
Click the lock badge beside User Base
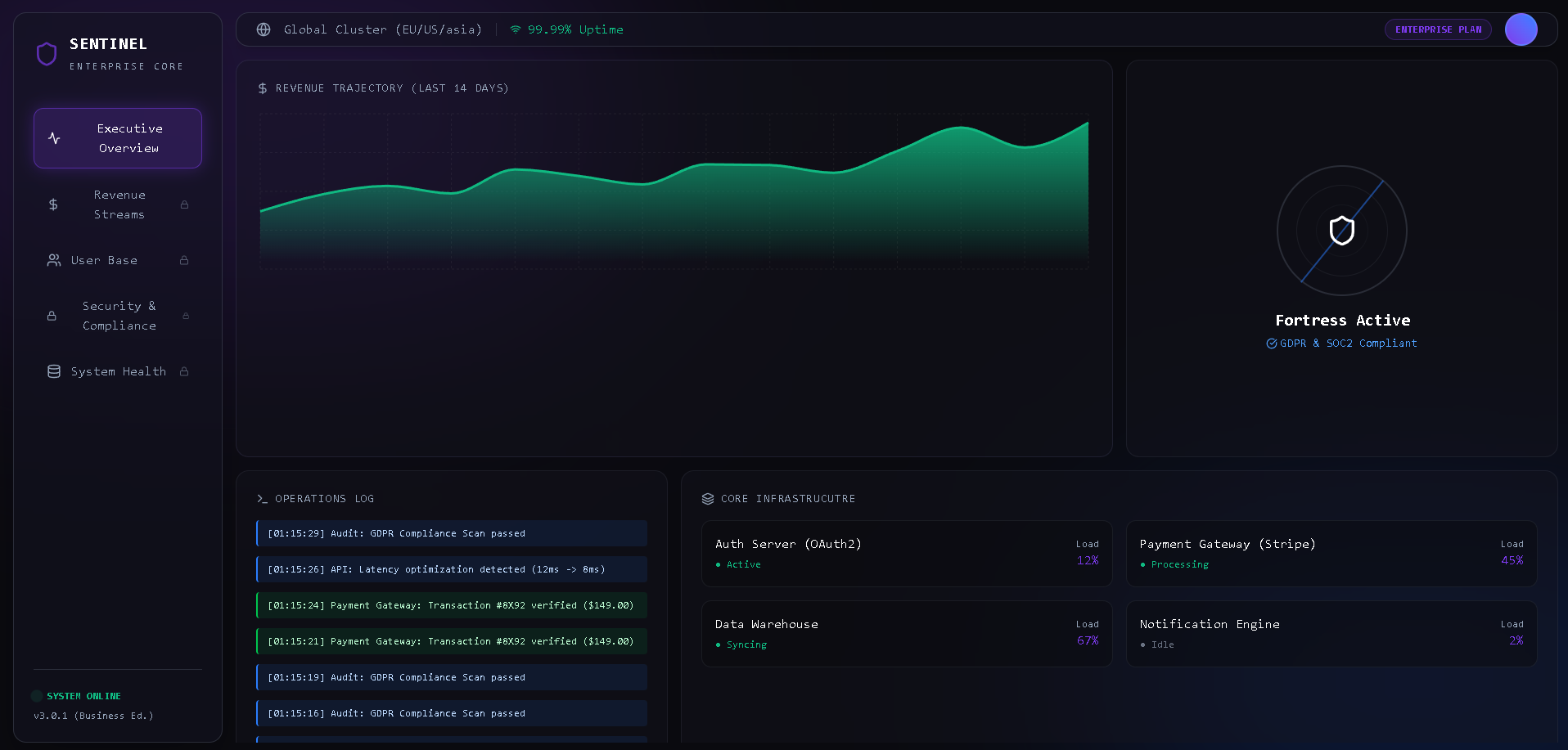184,260
